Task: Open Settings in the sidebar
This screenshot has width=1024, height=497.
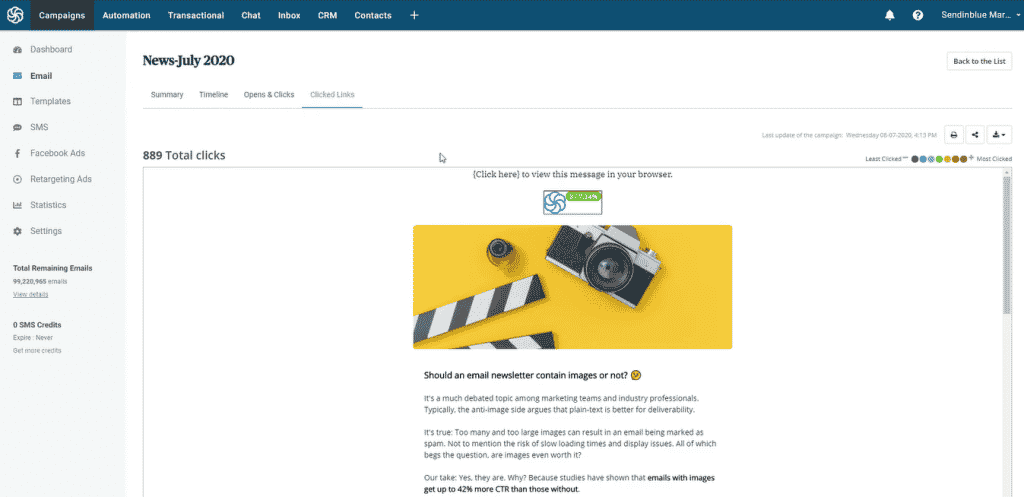Action: pos(45,231)
